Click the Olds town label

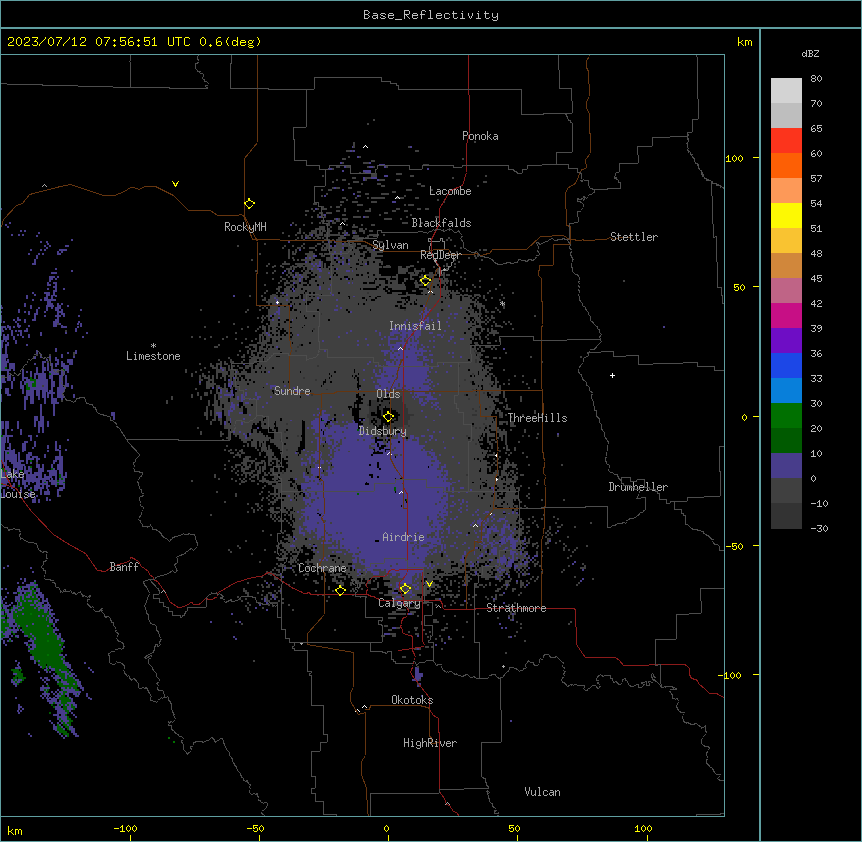388,394
